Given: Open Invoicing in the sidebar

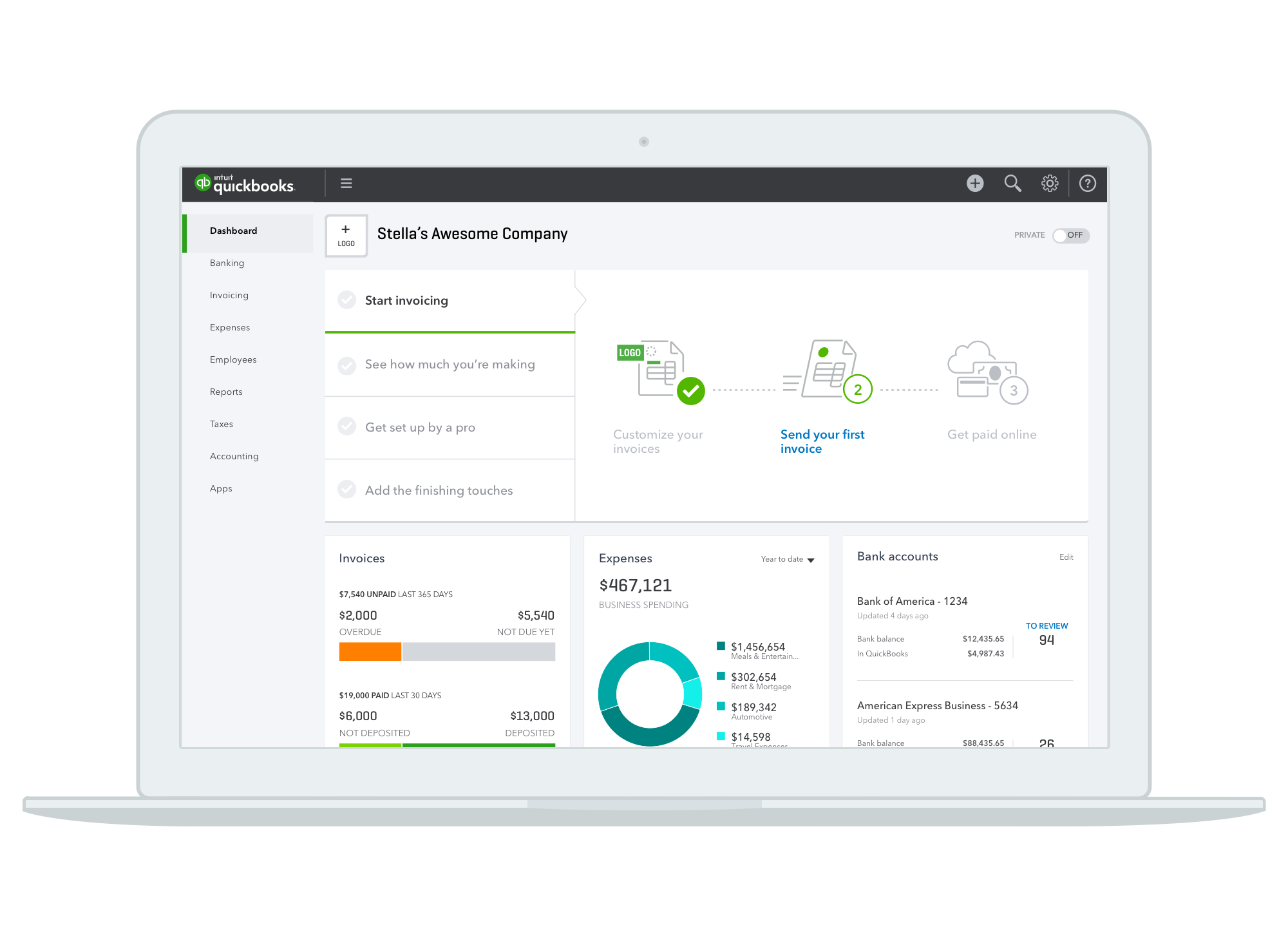Looking at the screenshot, I should [229, 295].
